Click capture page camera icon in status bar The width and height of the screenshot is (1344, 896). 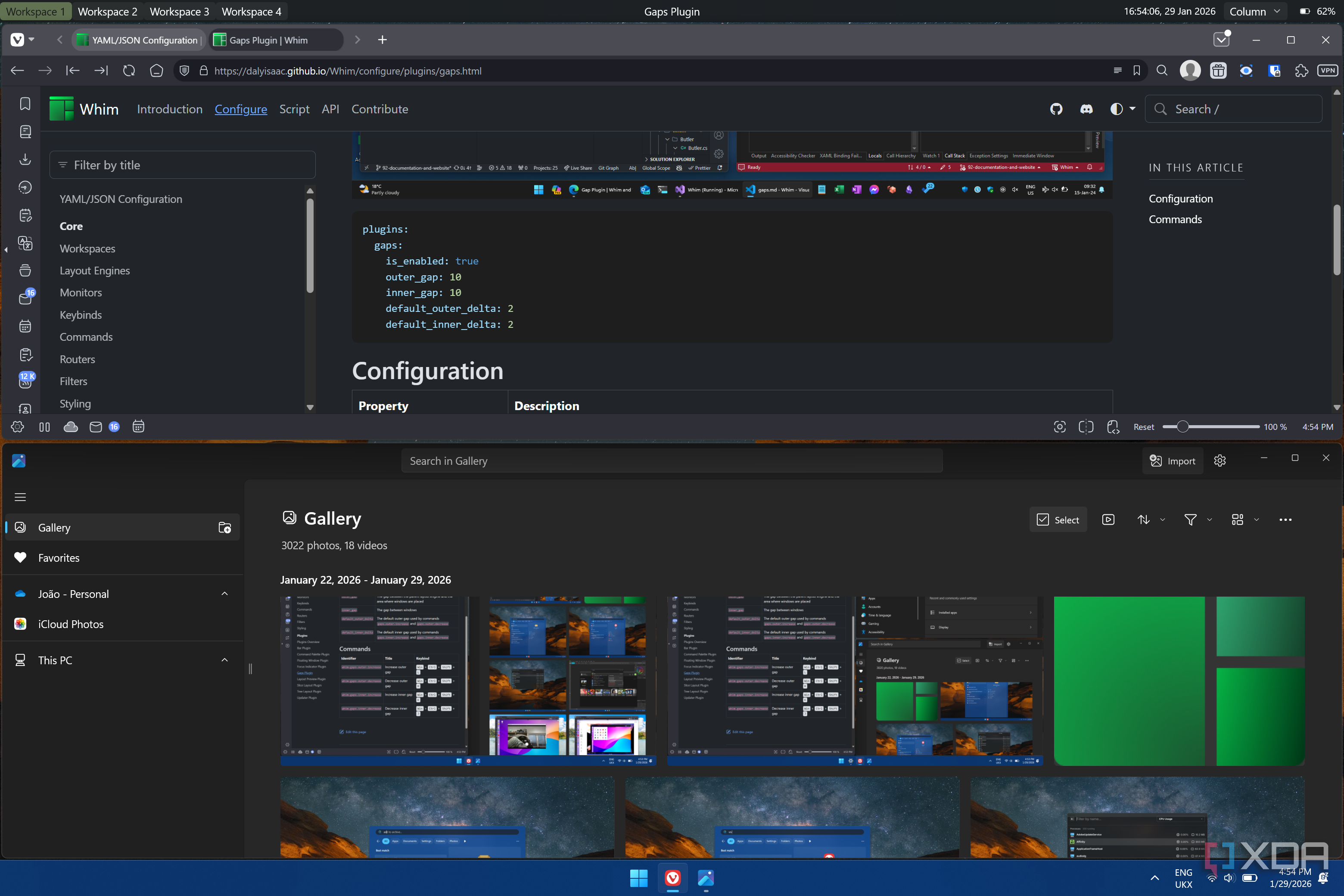coord(1059,427)
